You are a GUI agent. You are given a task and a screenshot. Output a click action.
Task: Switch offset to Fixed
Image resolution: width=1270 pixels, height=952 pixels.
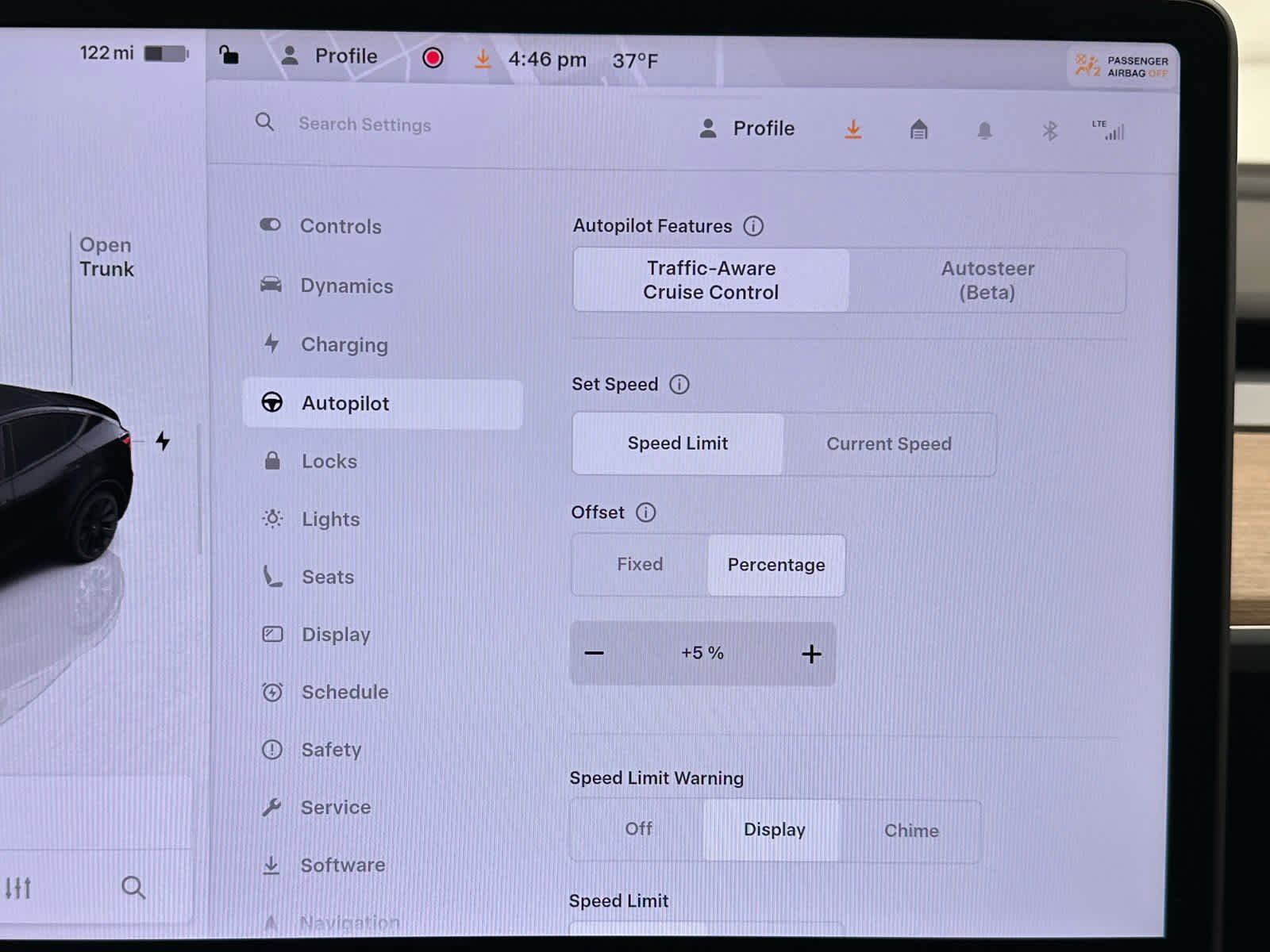[640, 564]
